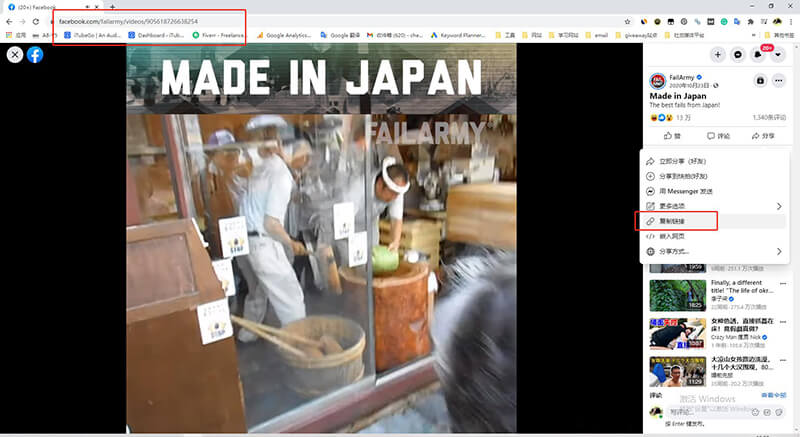Open the Crazy Man video thumbnail
Screen dimensions: 800x437
pos(678,333)
